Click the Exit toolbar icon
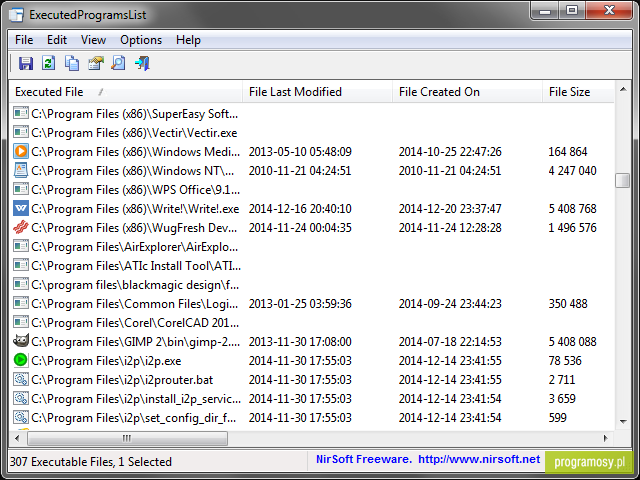The image size is (640, 480). [x=142, y=63]
